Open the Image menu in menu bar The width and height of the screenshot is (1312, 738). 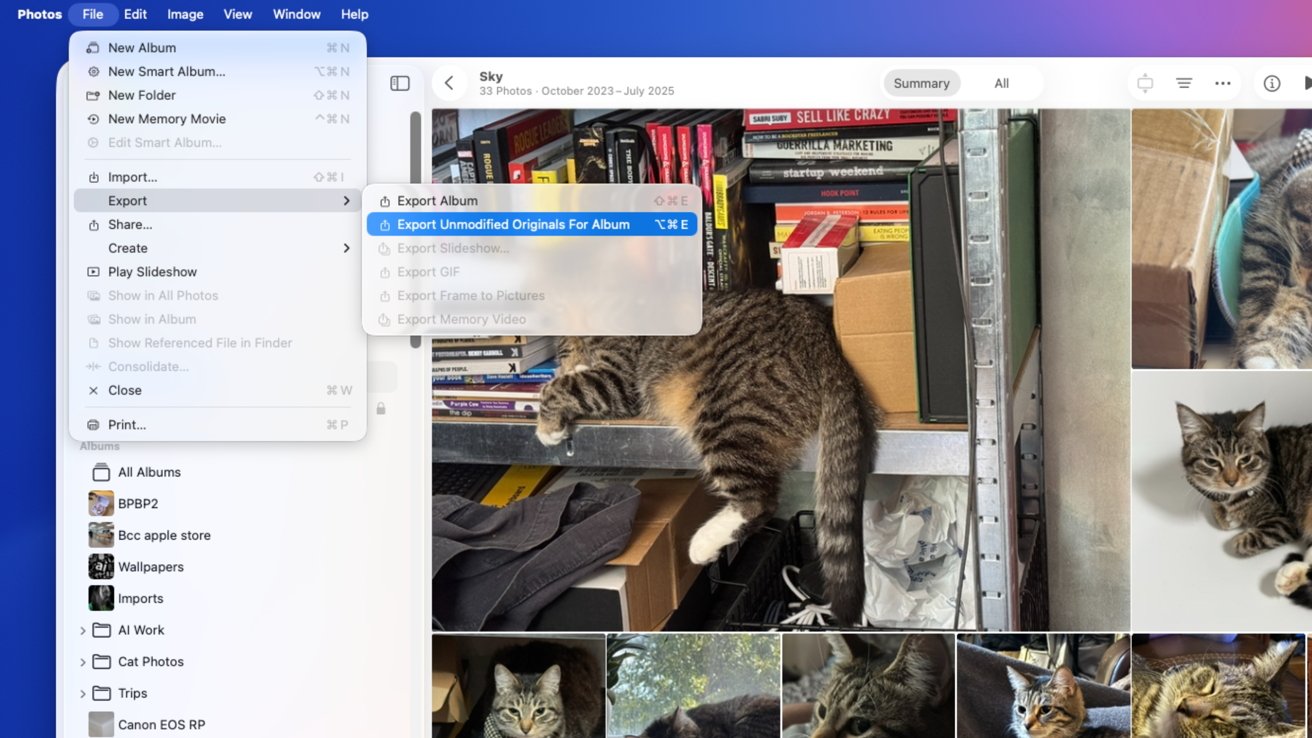pos(185,14)
